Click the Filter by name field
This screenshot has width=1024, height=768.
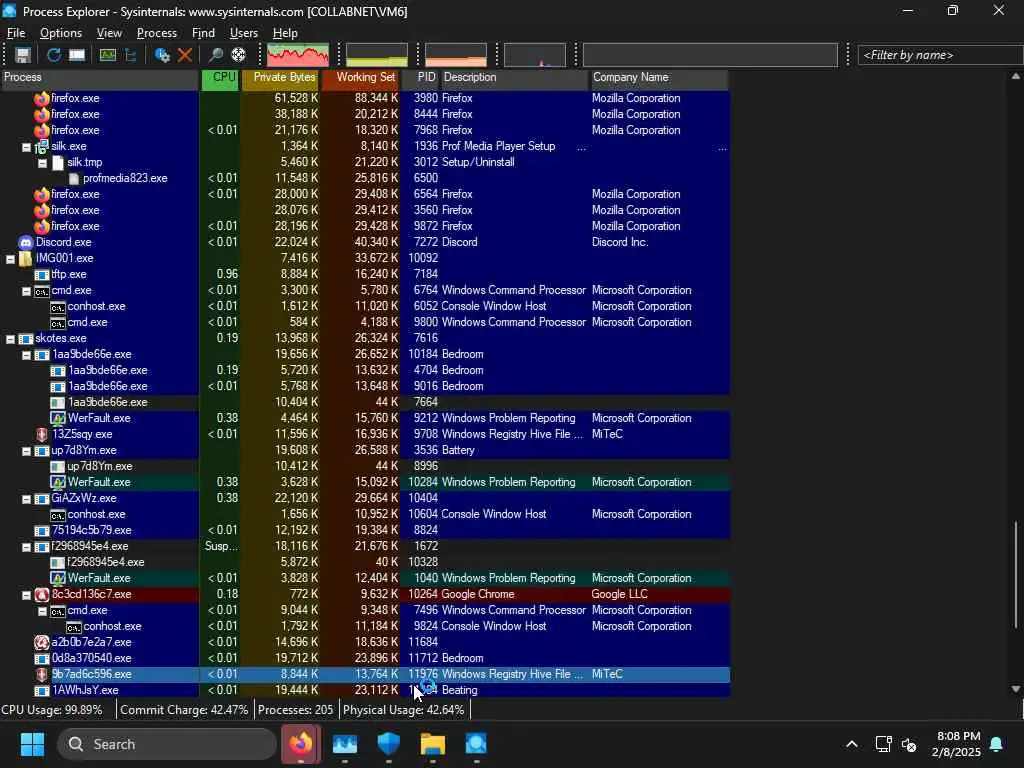click(940, 56)
